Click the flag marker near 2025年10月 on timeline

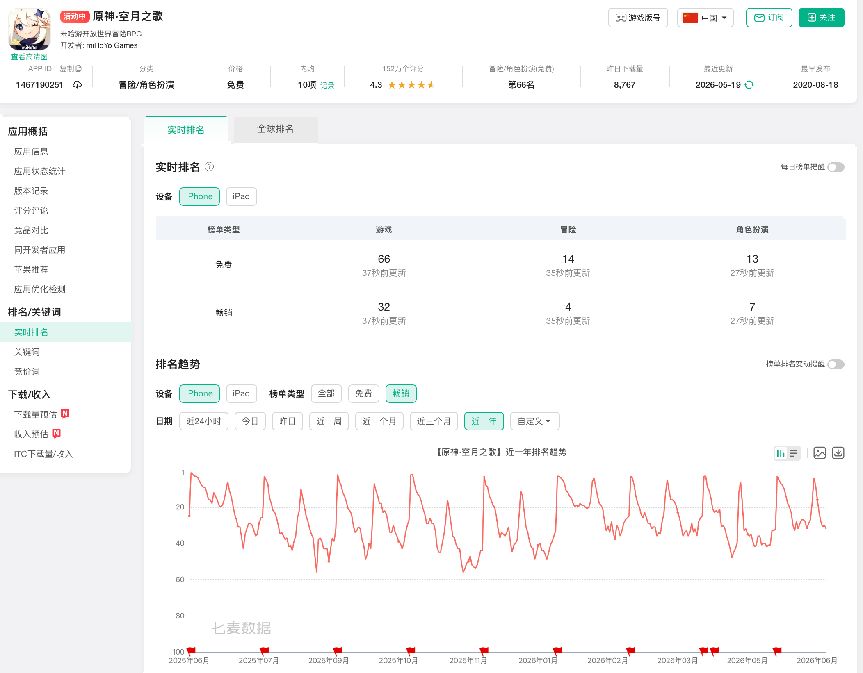411,650
